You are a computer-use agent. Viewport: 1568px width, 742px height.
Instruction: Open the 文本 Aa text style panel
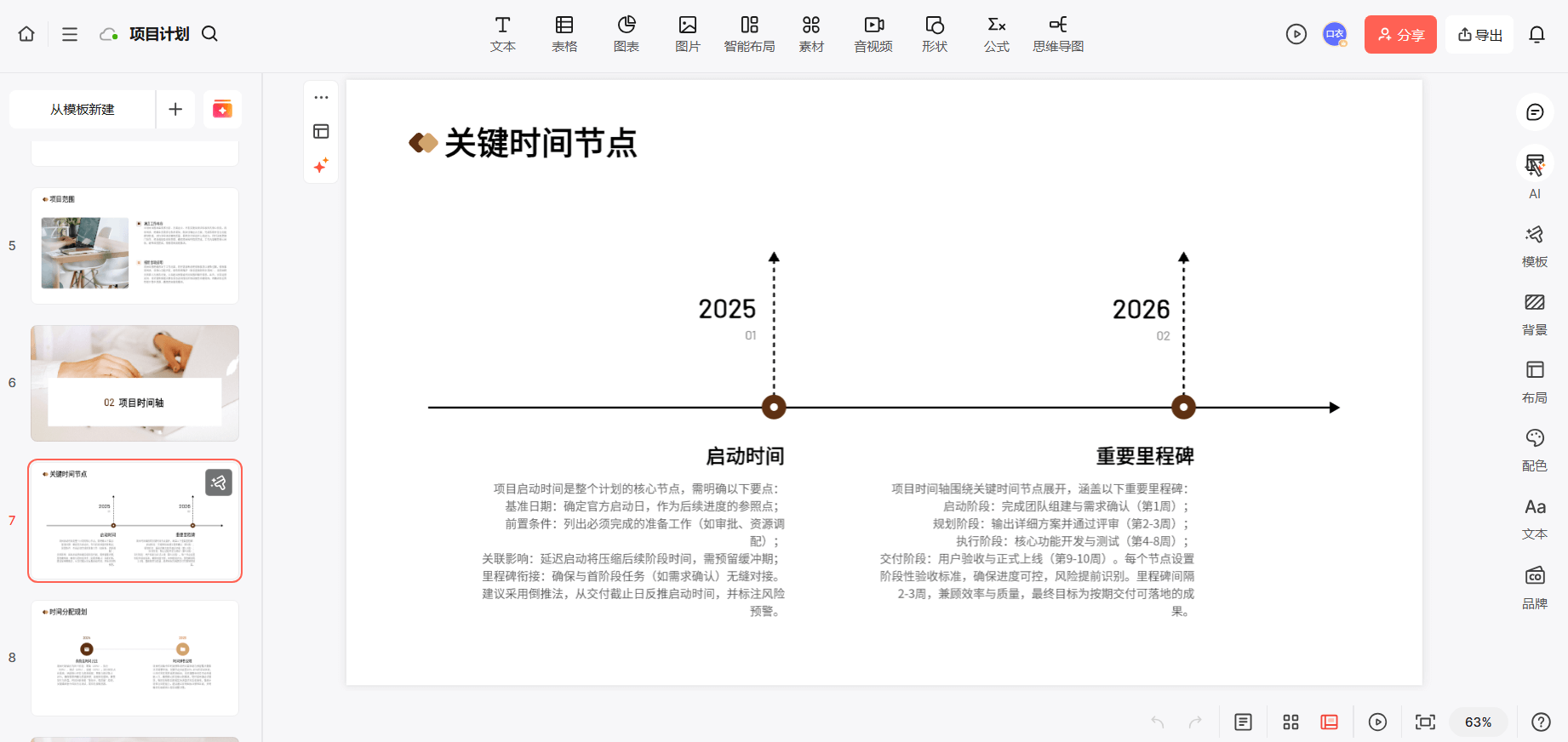click(1535, 518)
